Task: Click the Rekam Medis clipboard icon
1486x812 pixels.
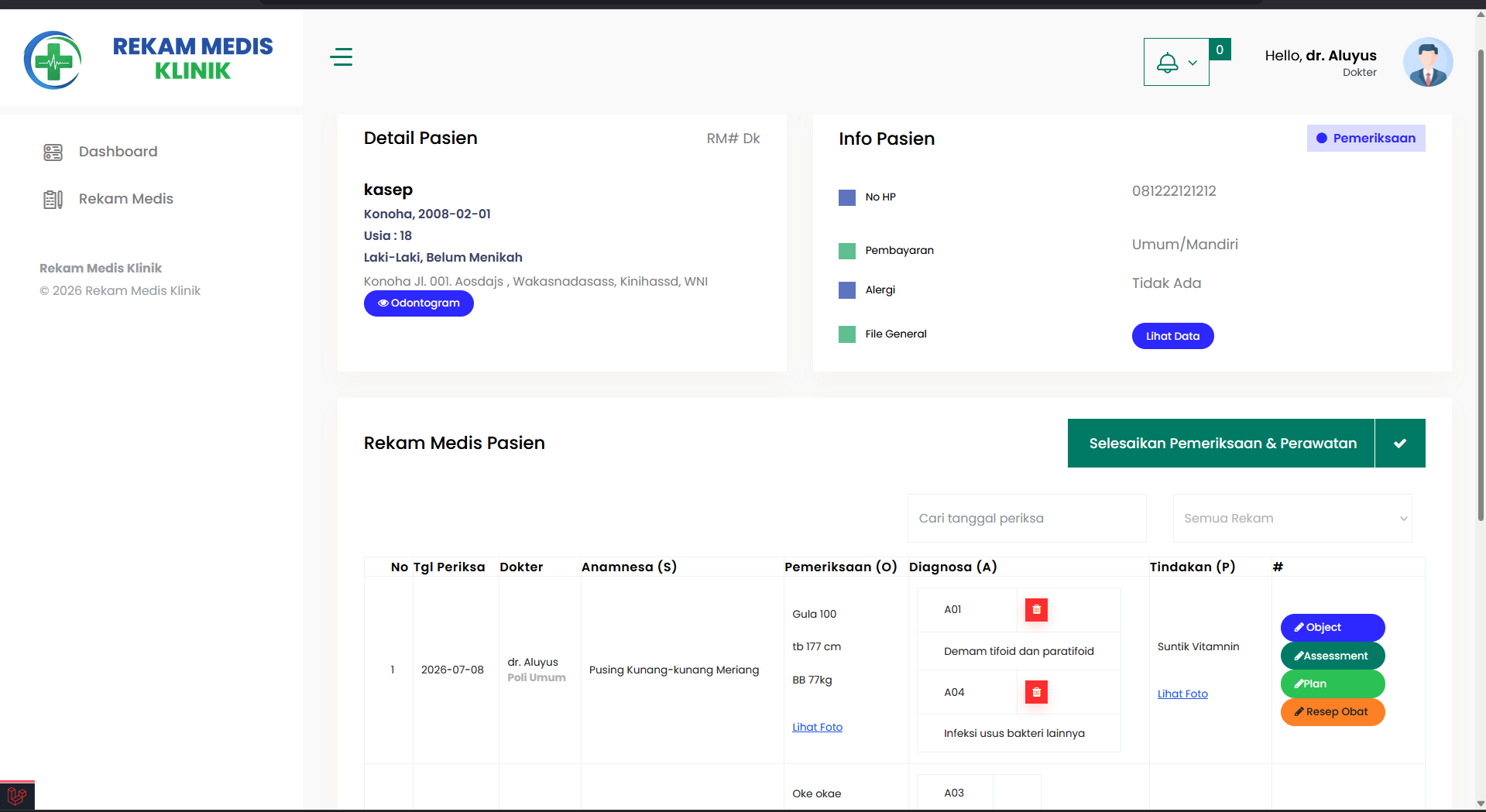Action: pyautogui.click(x=53, y=200)
